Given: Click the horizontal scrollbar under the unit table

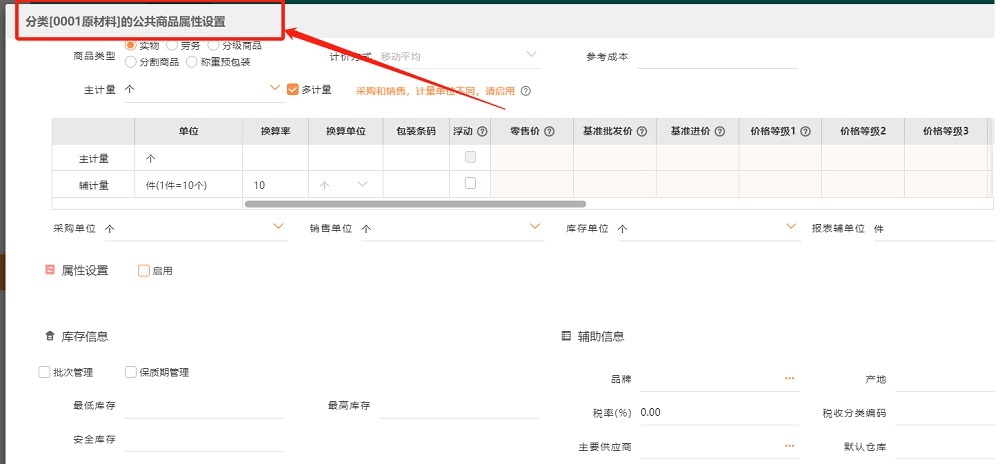Looking at the screenshot, I should pos(415,204).
